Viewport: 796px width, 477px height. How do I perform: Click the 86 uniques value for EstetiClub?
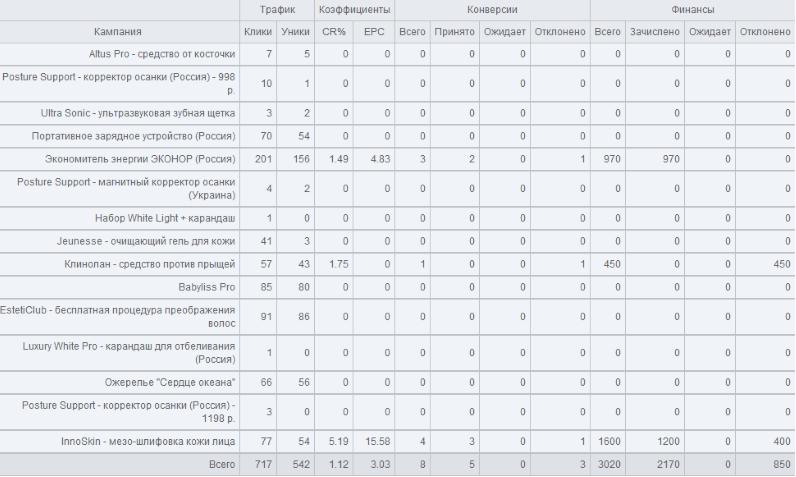(304, 317)
